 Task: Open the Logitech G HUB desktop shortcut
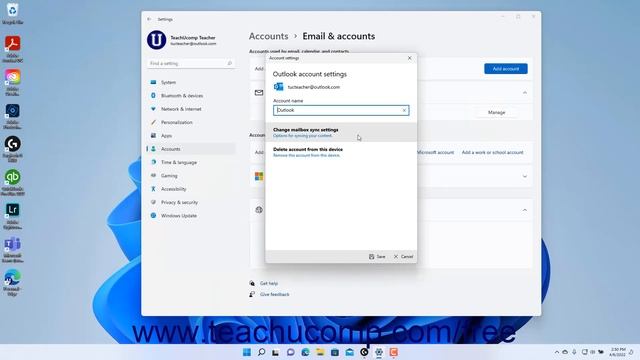click(x=12, y=144)
